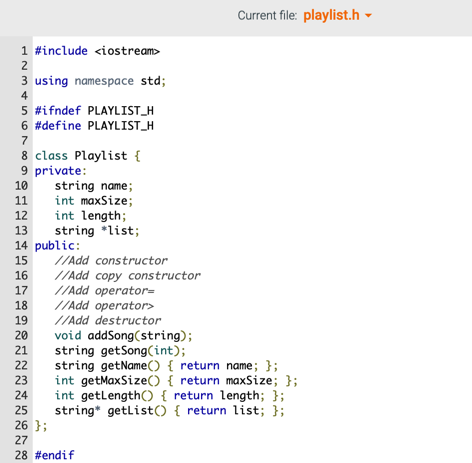
Task: Click line number 4 in gutter
Action: [24, 96]
